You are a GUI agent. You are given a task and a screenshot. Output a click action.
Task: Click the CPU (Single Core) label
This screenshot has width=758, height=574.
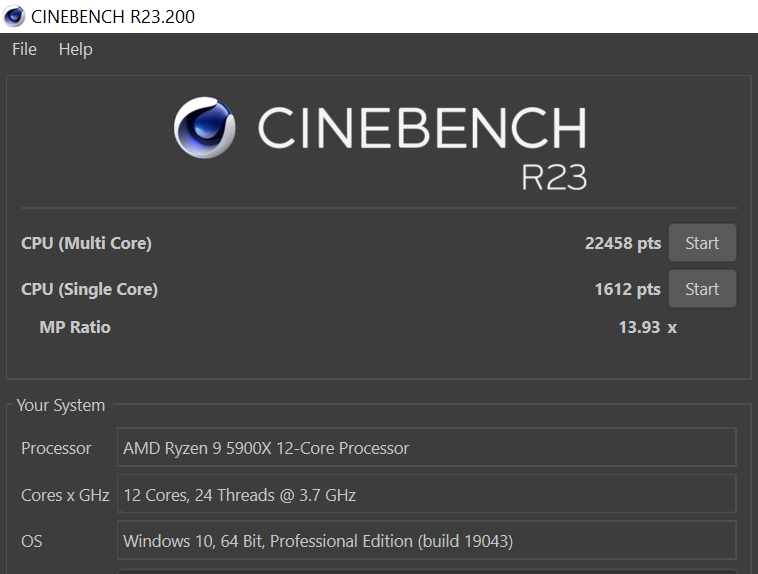pos(89,289)
